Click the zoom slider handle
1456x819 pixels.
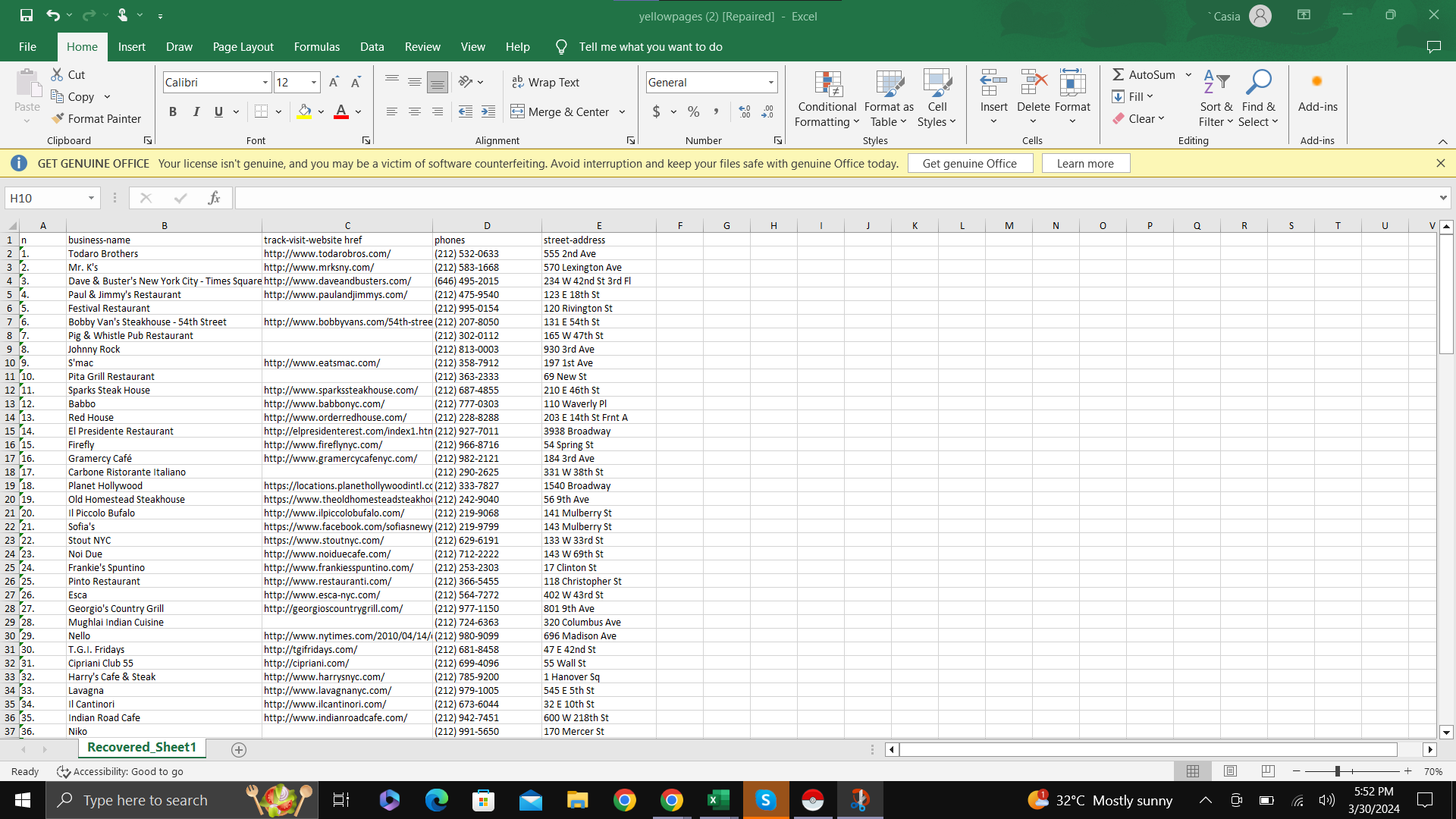tap(1338, 771)
